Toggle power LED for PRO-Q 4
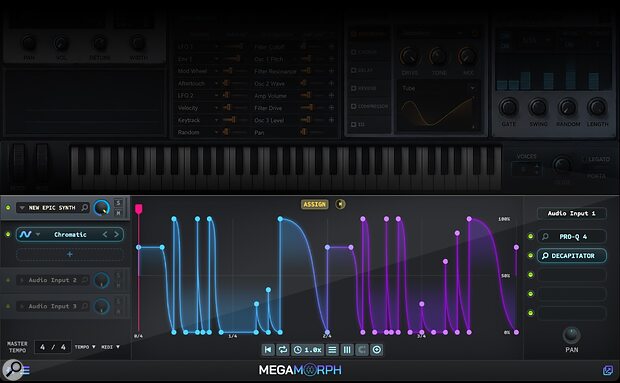The width and height of the screenshot is (620, 383). pyautogui.click(x=531, y=236)
